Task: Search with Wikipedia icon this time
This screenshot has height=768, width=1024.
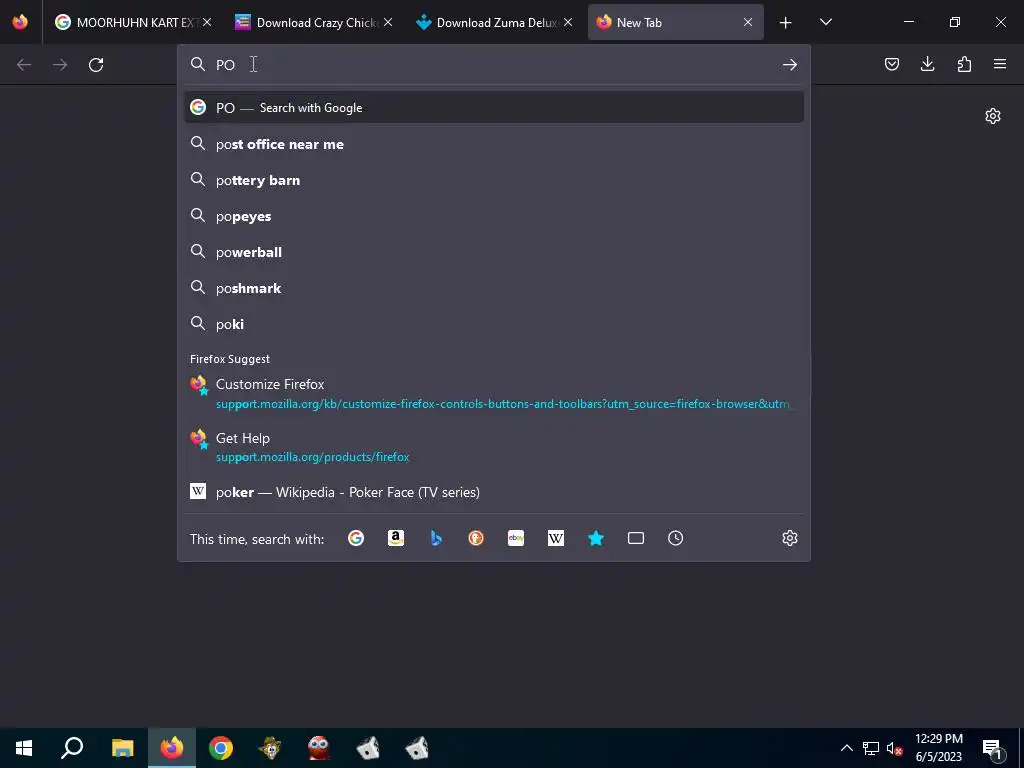Action: [x=556, y=538]
